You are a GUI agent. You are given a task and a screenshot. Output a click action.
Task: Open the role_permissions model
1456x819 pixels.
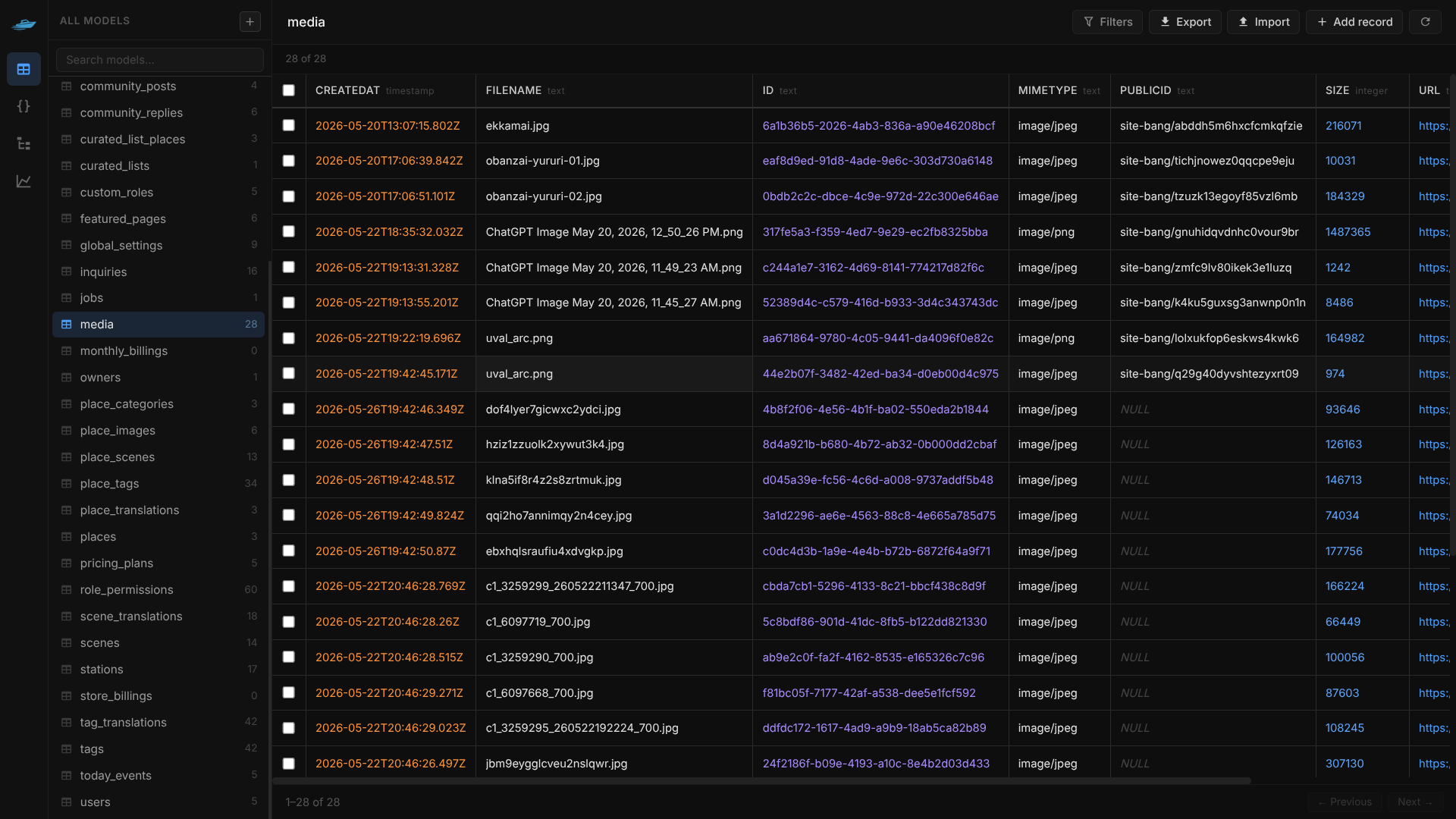158,590
